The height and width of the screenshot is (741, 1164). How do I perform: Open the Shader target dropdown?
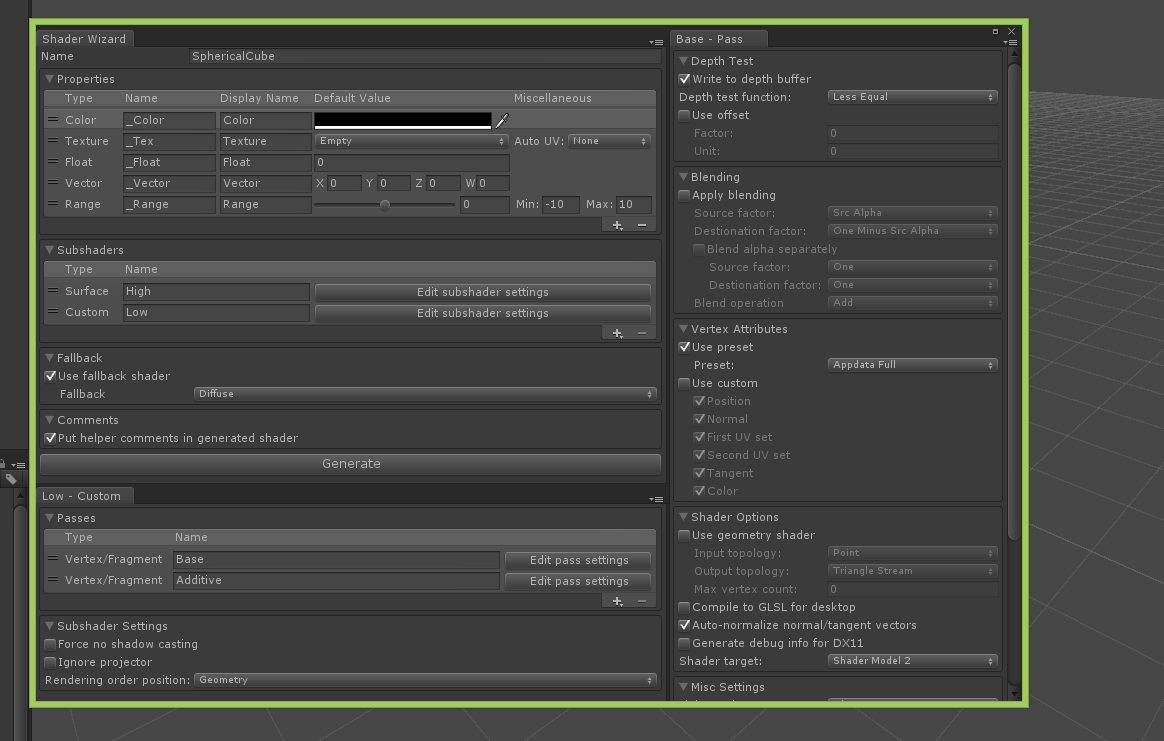point(912,661)
